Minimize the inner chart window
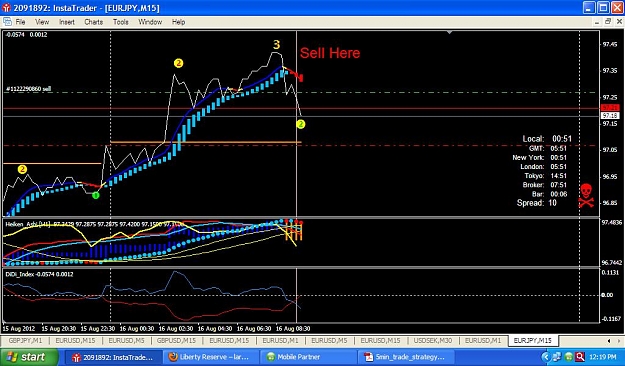Screen dimensions: 625x366 click(597, 22)
